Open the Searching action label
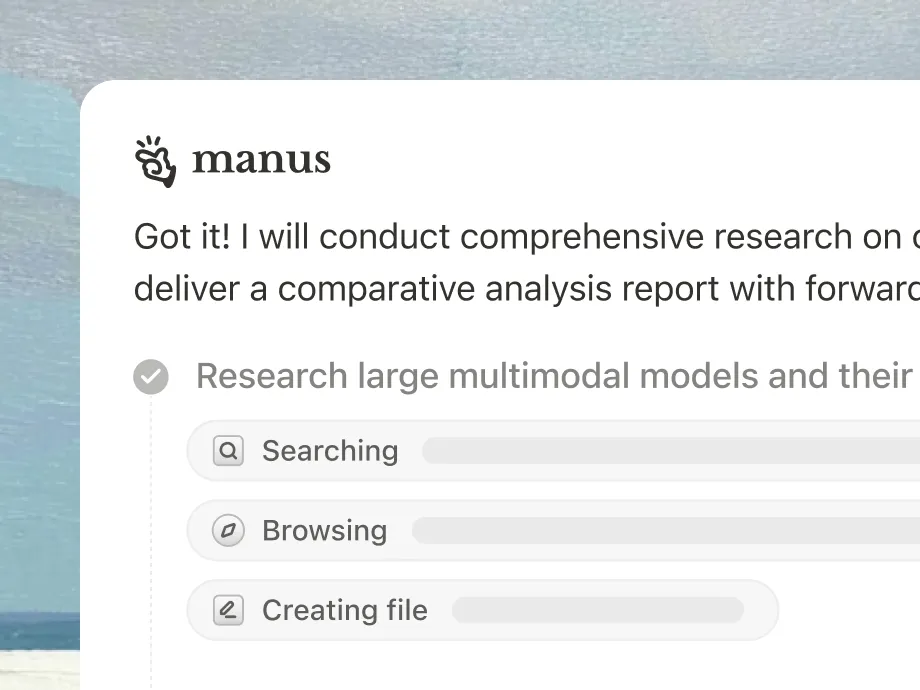The image size is (920, 690). (x=330, y=451)
